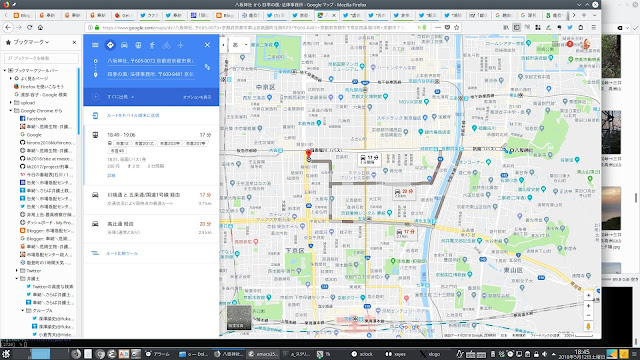Open the 詳細 details link
This screenshot has width=640, height=360.
[x=111, y=176]
